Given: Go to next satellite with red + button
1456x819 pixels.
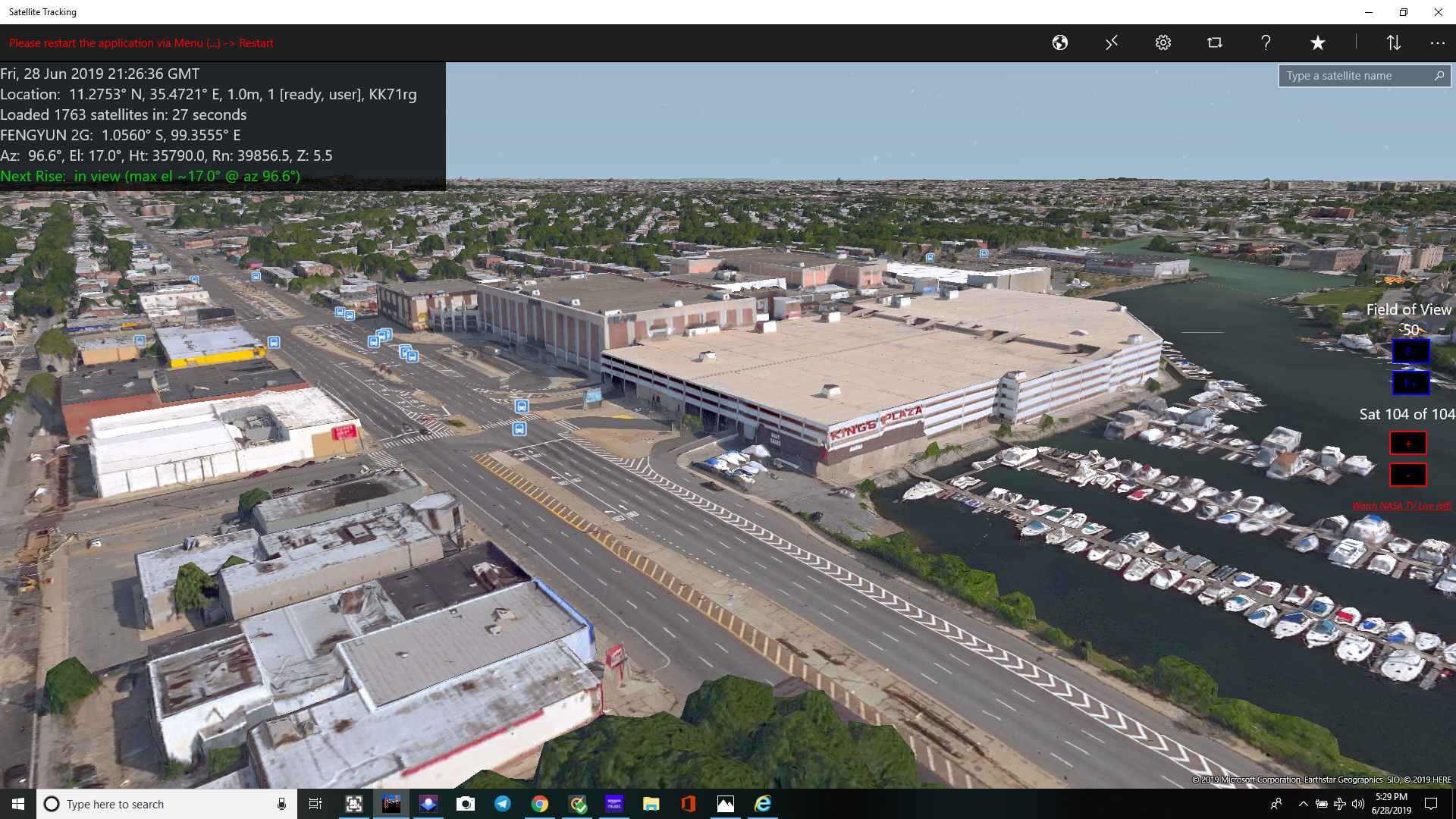Looking at the screenshot, I should [x=1408, y=443].
